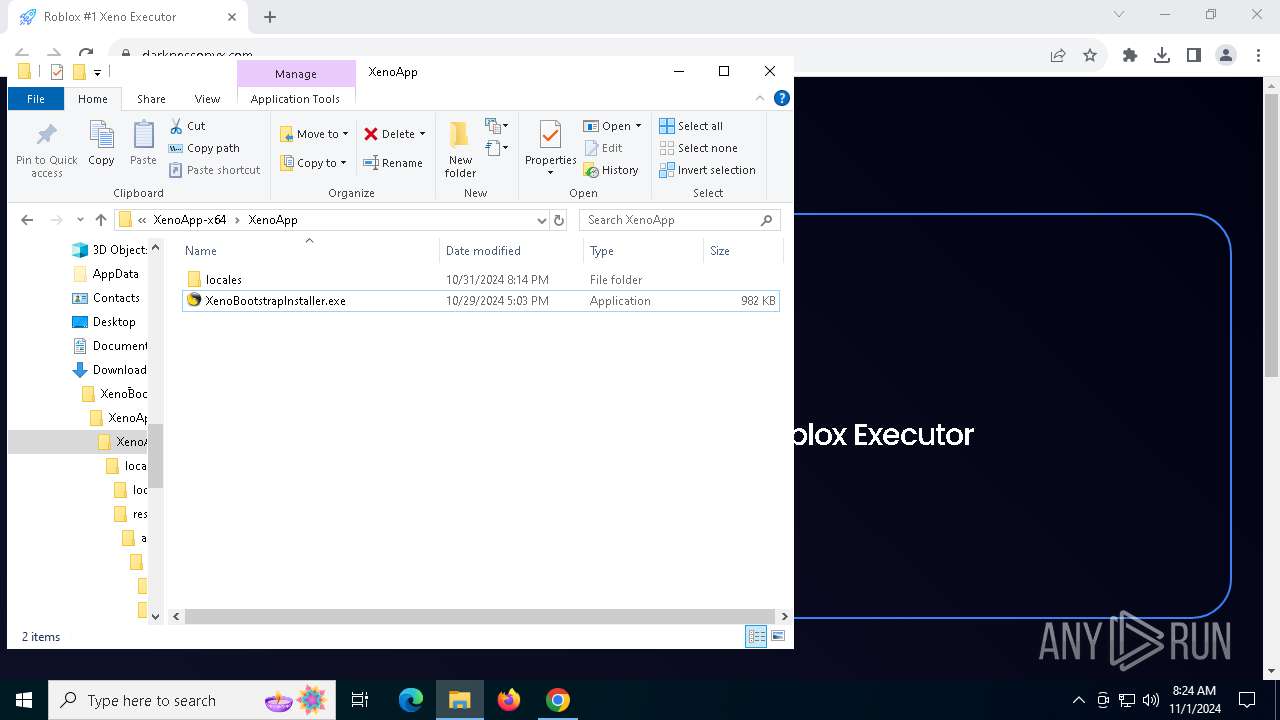
Task: Open new tab in Chrome
Action: point(270,16)
